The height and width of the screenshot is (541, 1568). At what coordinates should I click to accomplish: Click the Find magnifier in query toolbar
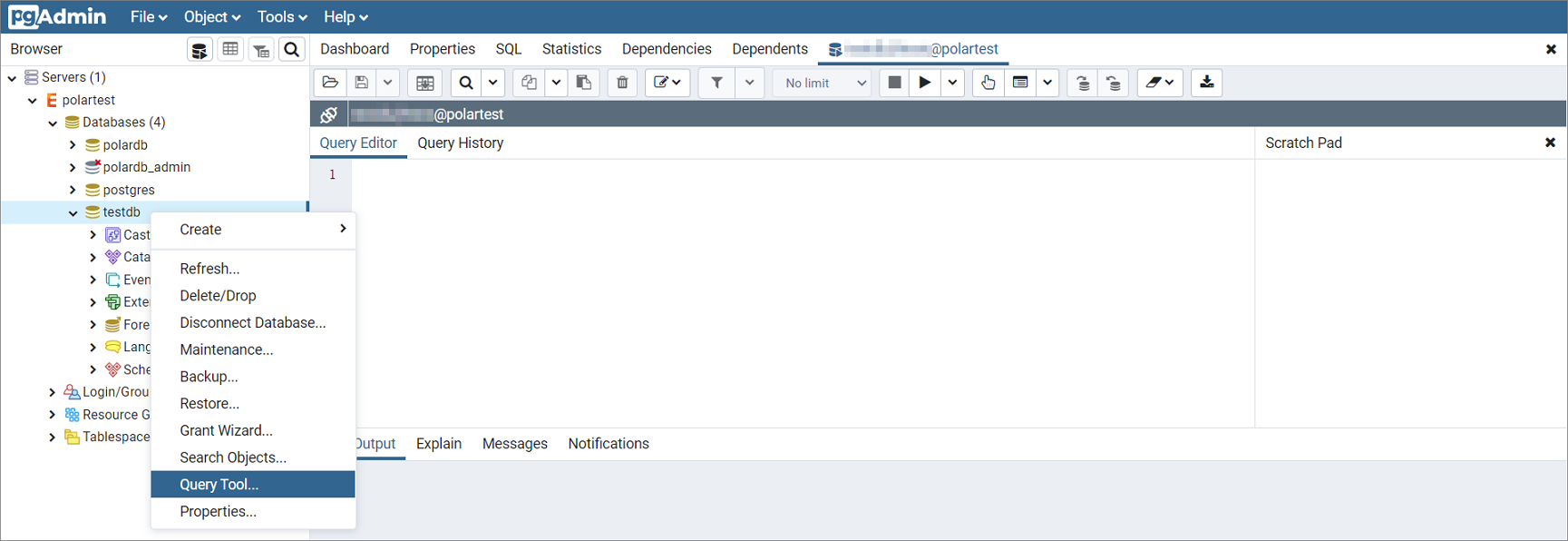(466, 83)
